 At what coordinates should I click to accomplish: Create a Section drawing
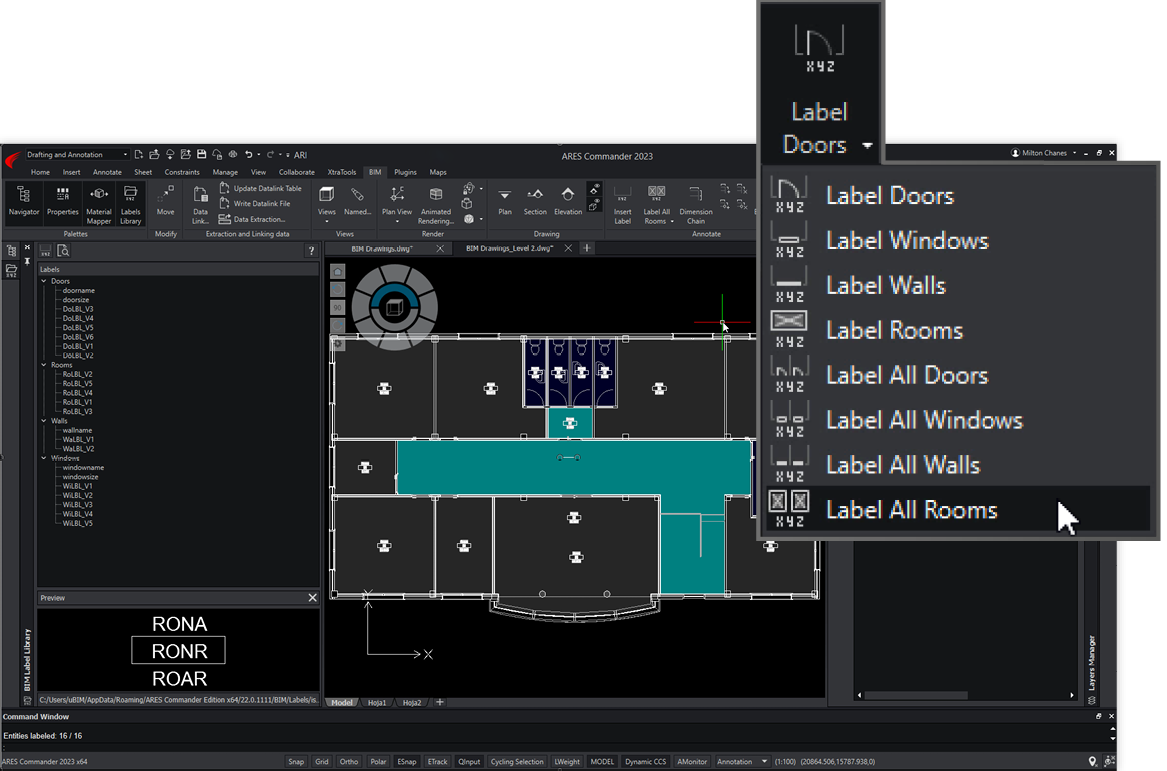(x=534, y=202)
